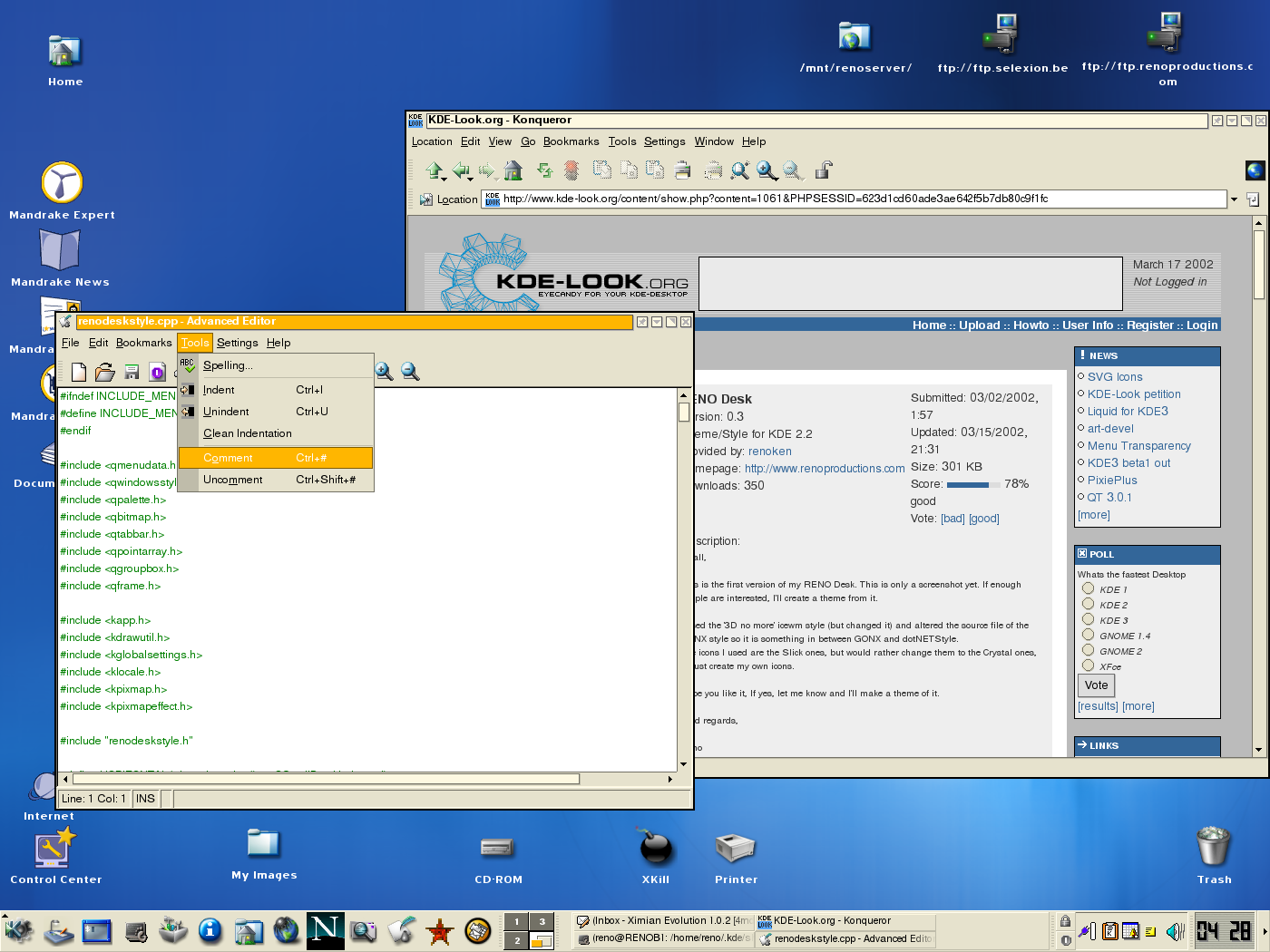
Task: Select GNOME 2 poll option
Action: [1088, 650]
